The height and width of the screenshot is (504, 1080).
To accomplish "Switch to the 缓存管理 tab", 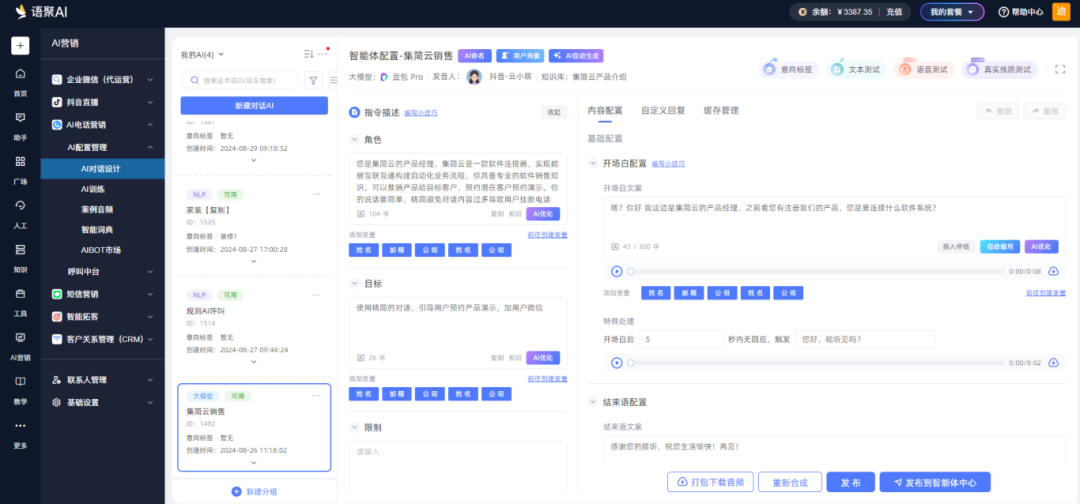I will (720, 110).
